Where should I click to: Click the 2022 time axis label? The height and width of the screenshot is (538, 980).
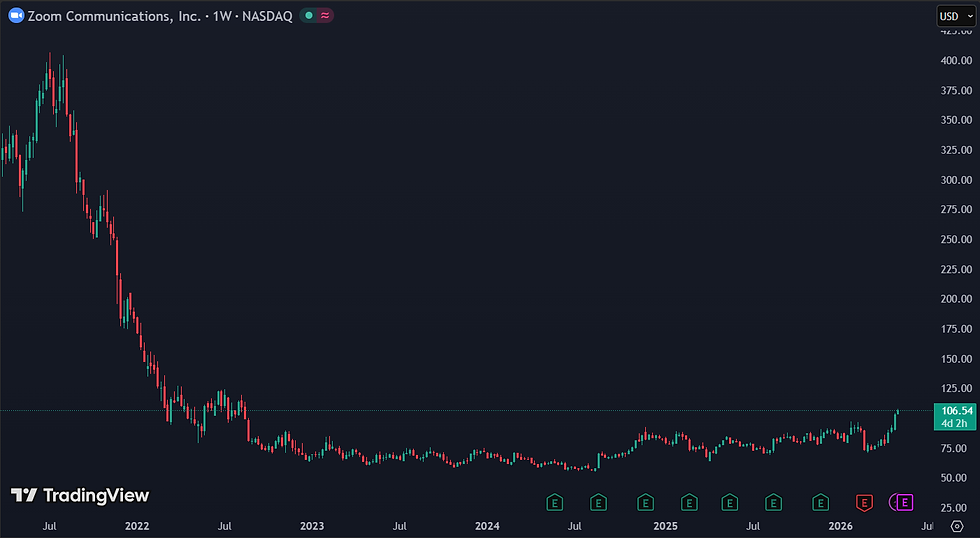(137, 526)
